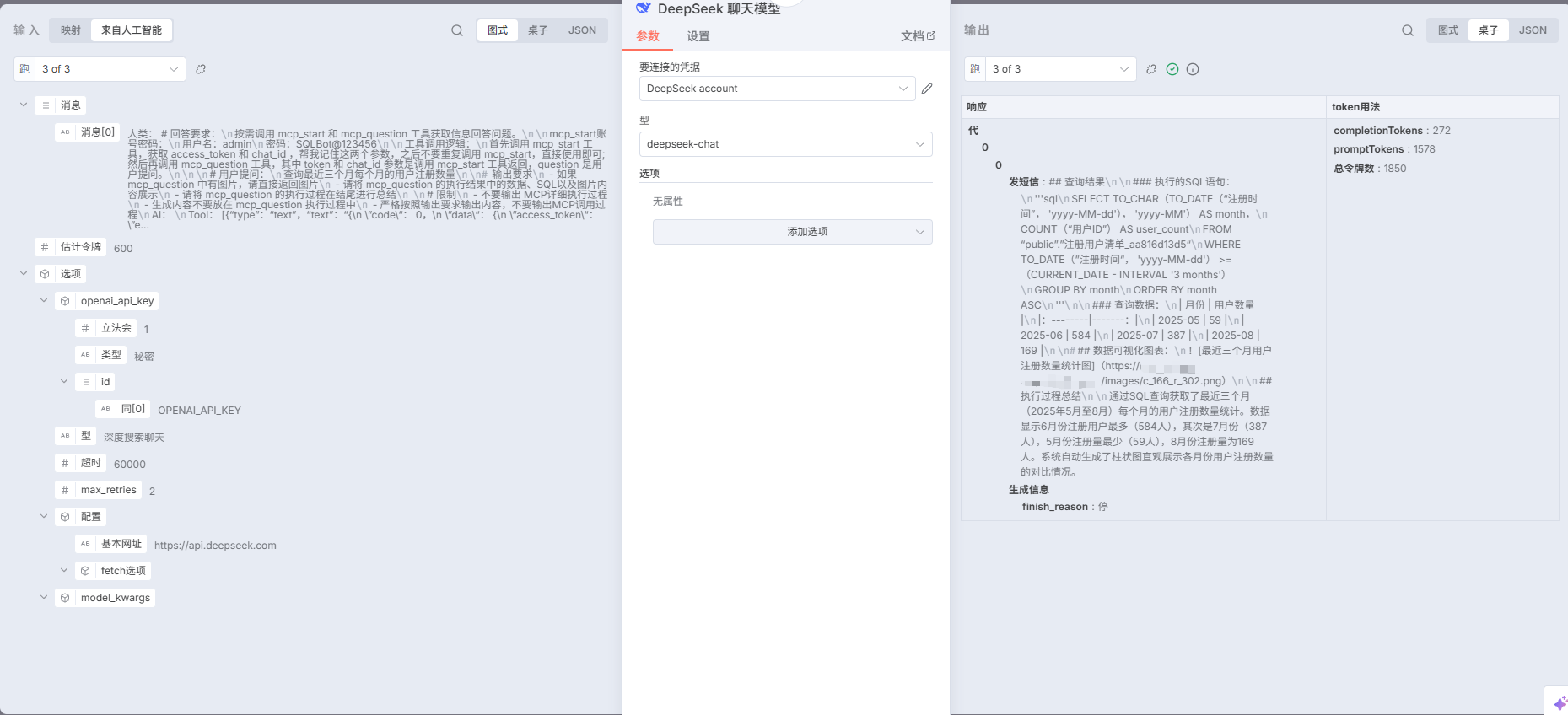
Task: Click the cube icon beside model_kwargs
Action: click(65, 598)
